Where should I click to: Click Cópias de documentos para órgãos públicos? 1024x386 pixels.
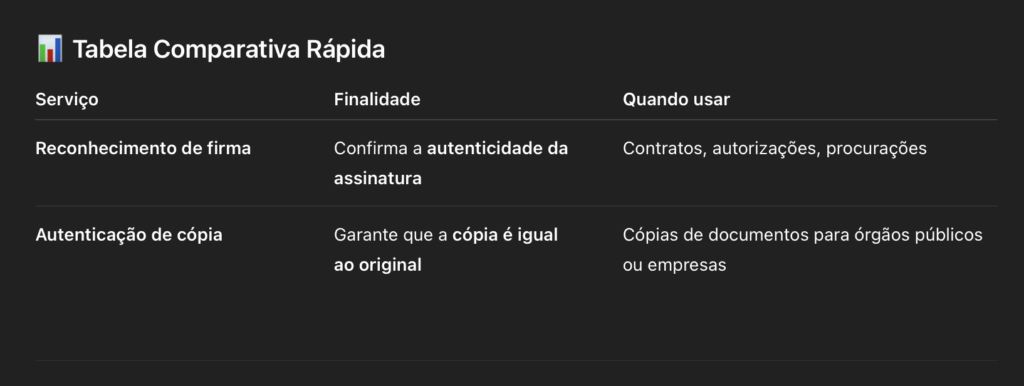[803, 234]
